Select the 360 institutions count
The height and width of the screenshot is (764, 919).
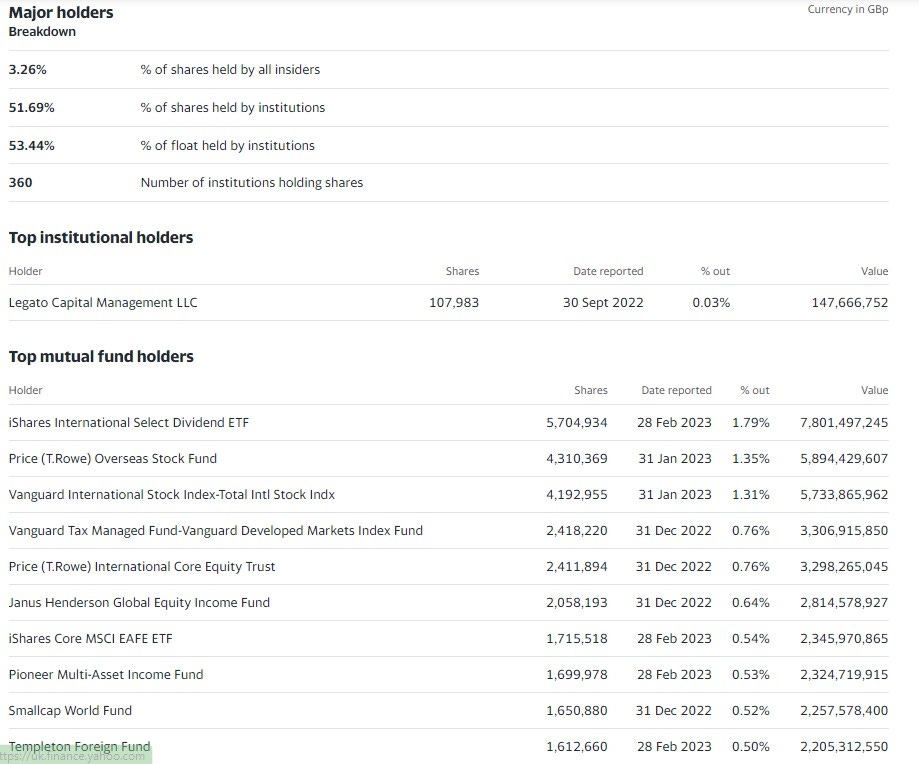point(21,182)
